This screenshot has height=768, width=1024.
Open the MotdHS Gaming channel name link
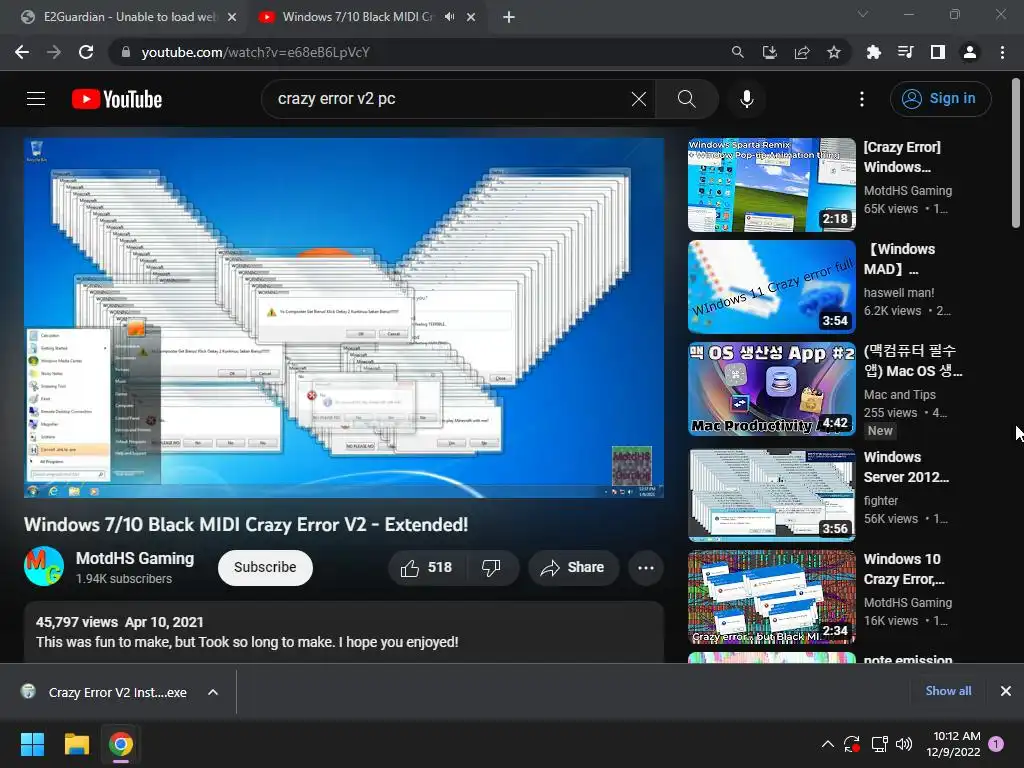[x=135, y=558]
